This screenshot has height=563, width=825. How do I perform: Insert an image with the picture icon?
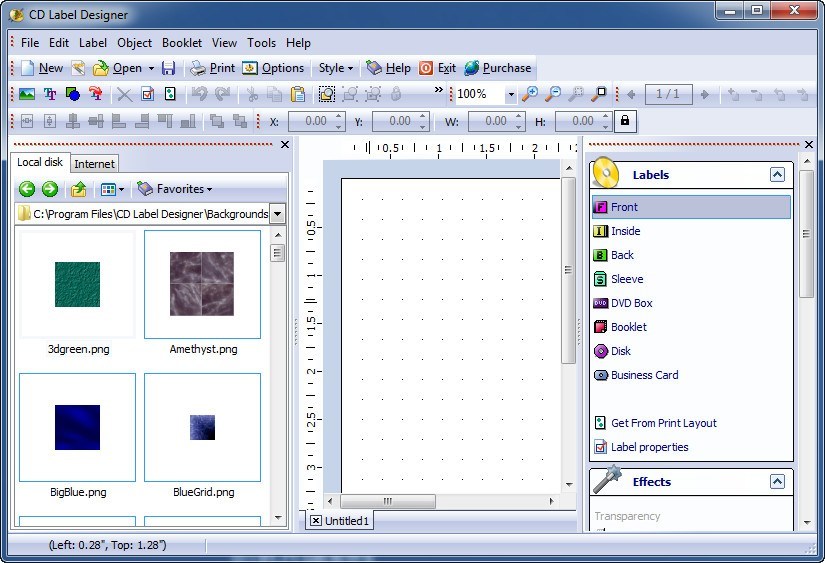(27, 94)
